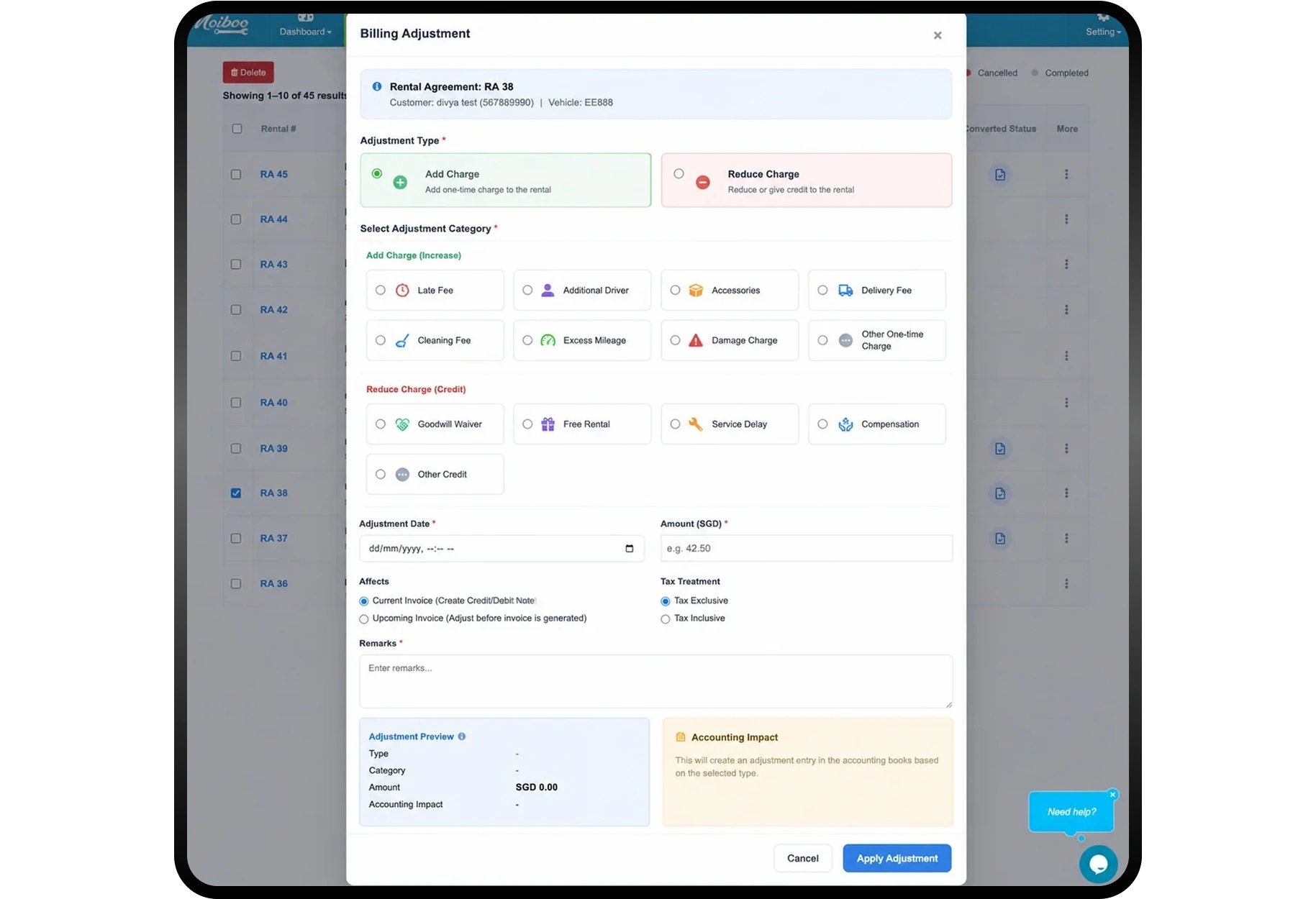This screenshot has width=1316, height=899.
Task: Click the Moiboo logo
Action: (x=222, y=25)
